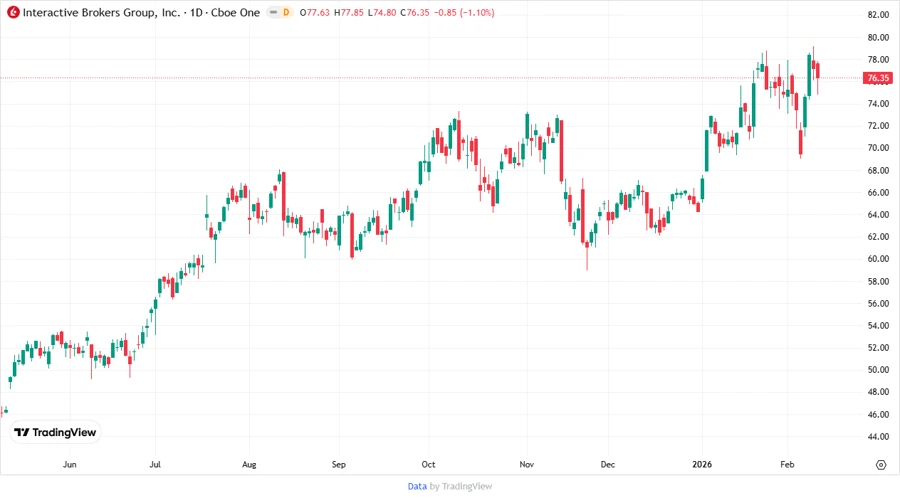Click the 78.00 price axis label
The width and height of the screenshot is (900, 498).
[878, 60]
